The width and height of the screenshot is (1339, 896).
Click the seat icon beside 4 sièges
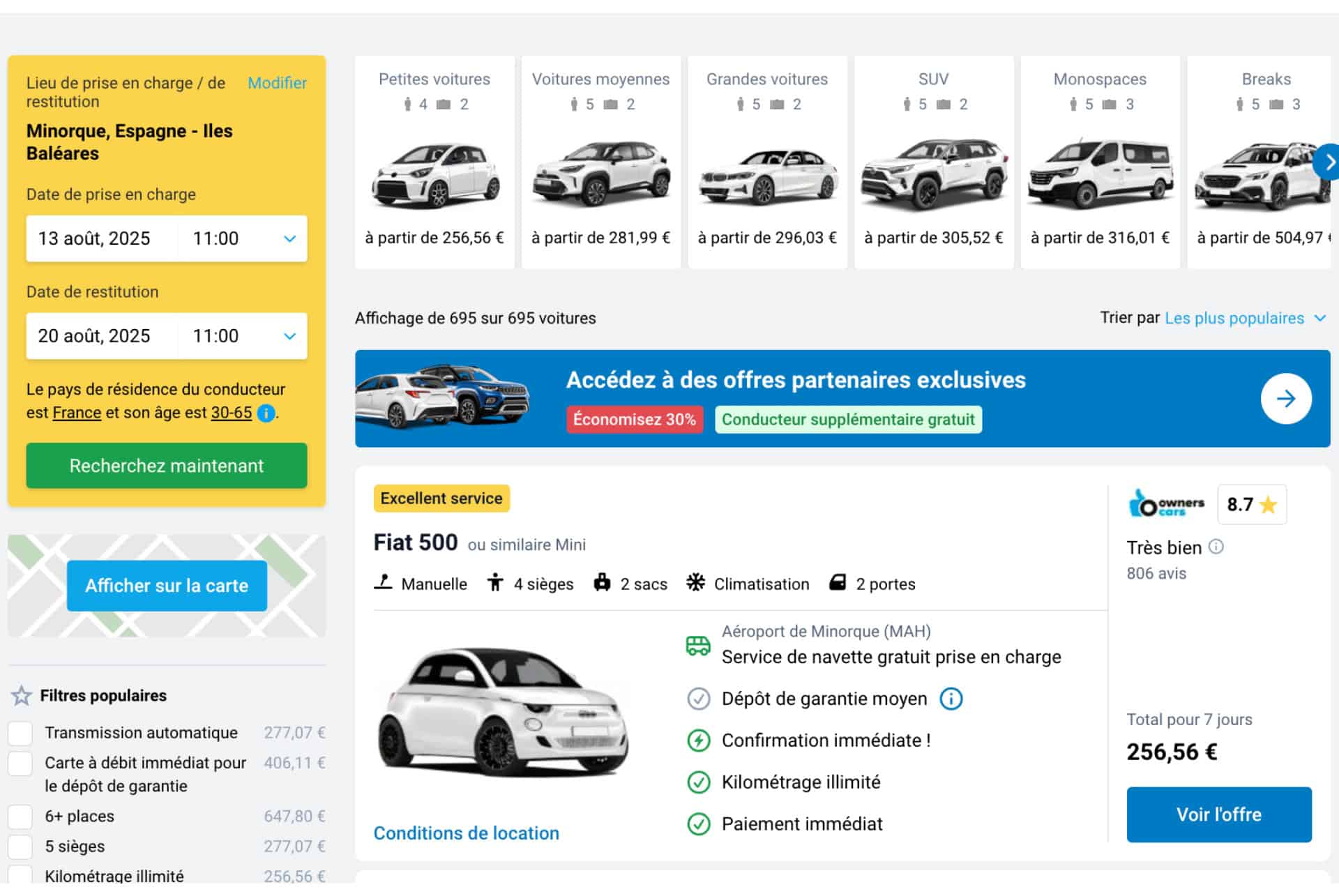pos(495,582)
